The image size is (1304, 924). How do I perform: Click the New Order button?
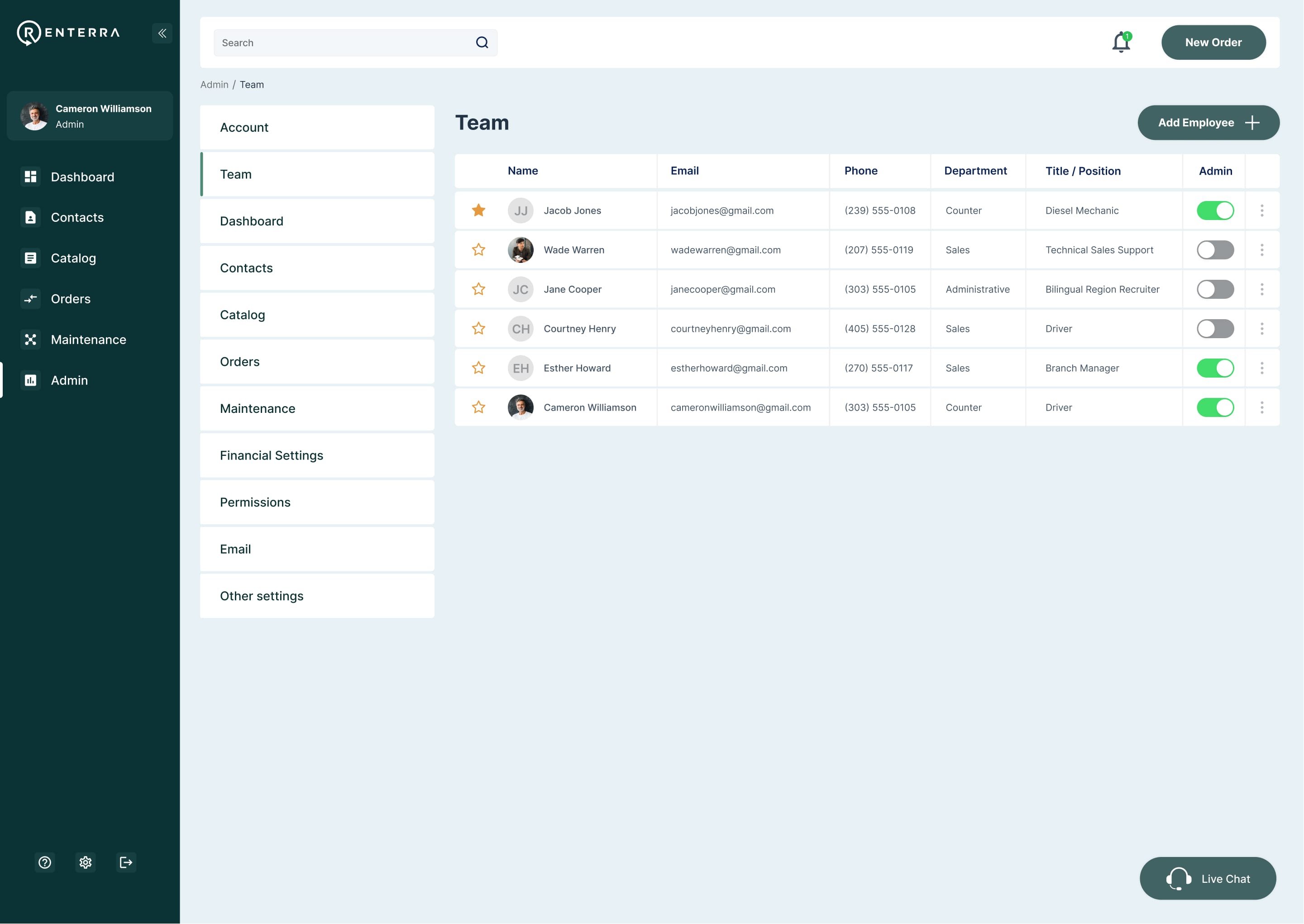pos(1213,43)
